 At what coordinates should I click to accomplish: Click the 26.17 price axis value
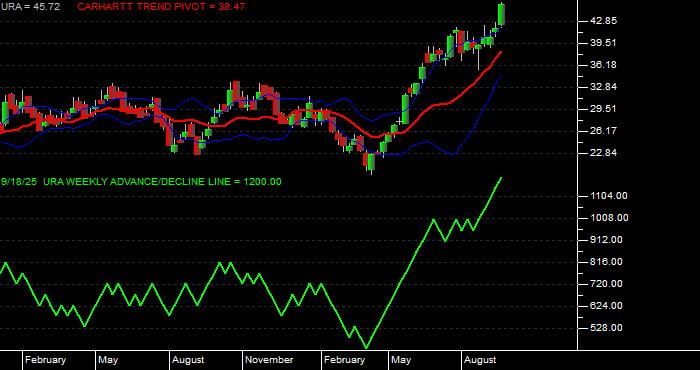(x=603, y=131)
